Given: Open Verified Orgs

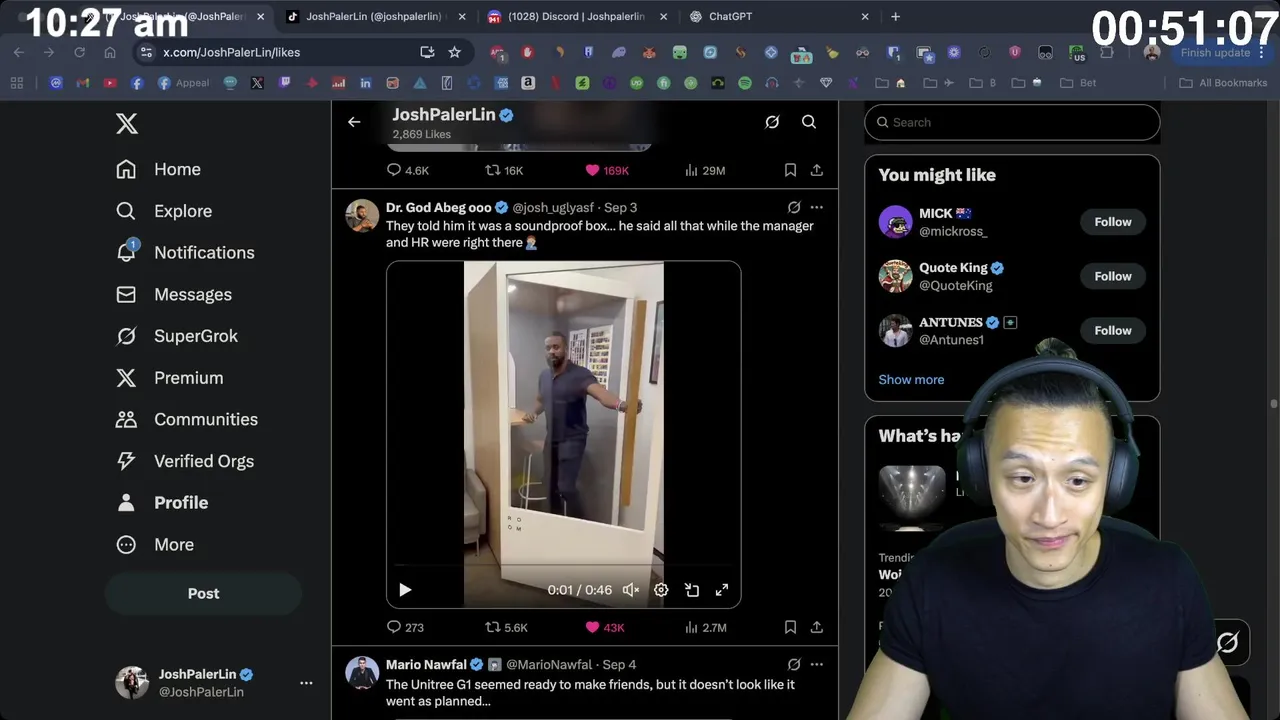Looking at the screenshot, I should click(x=184, y=461).
